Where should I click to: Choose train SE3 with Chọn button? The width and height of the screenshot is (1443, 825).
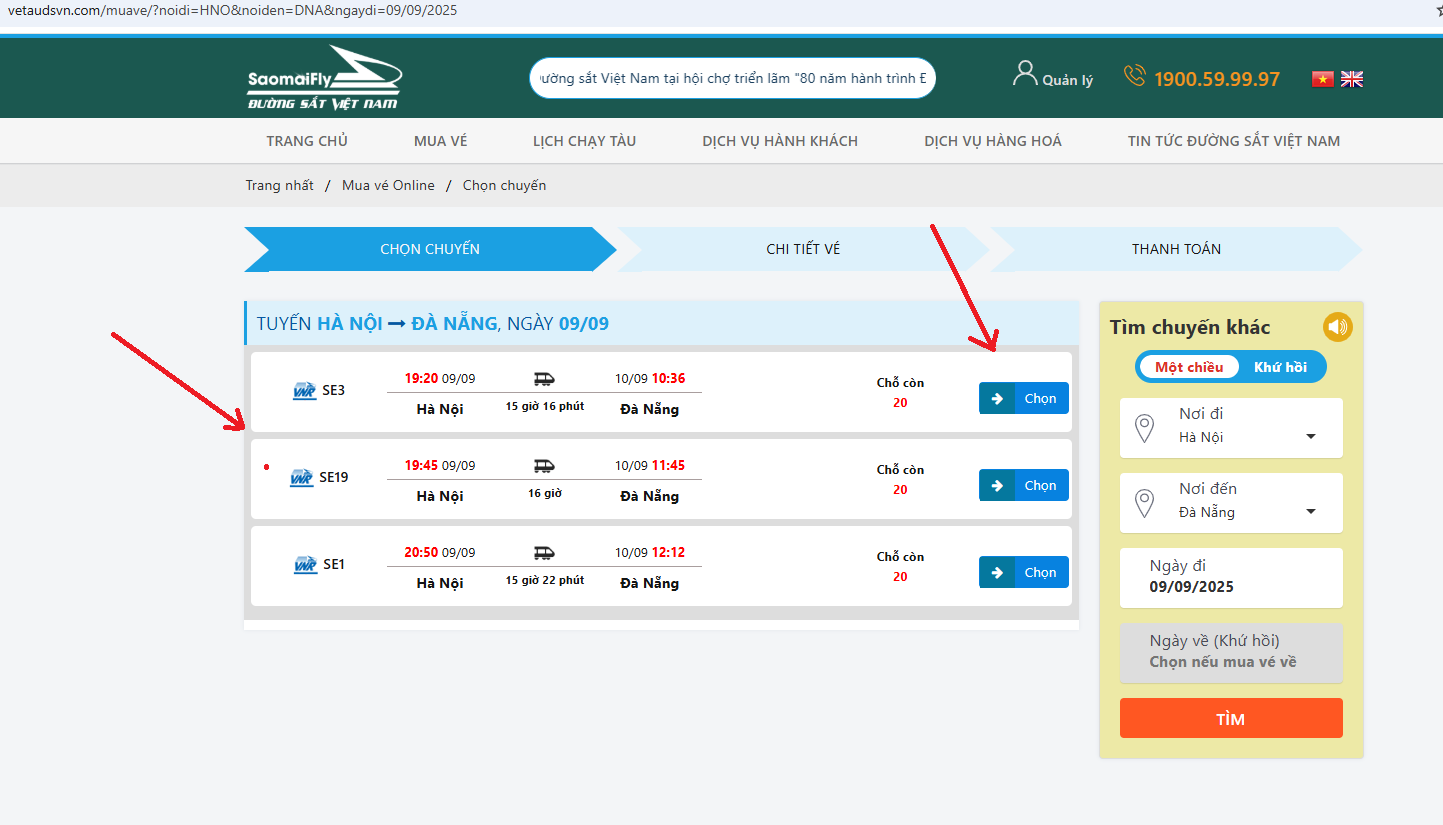[x=1024, y=398]
